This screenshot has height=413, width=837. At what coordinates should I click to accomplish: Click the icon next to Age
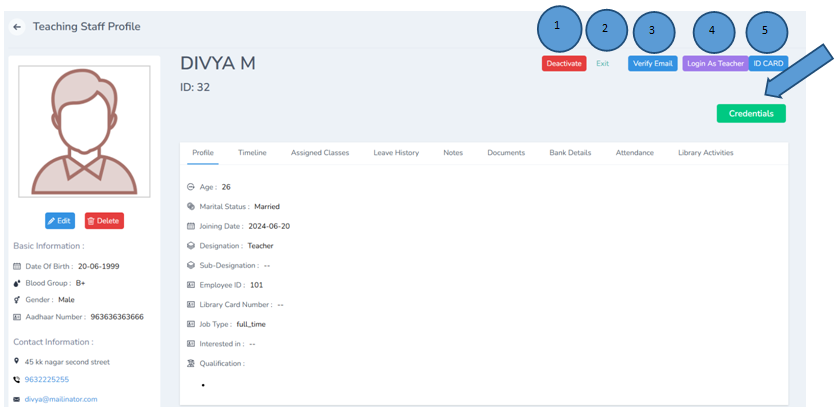point(191,187)
